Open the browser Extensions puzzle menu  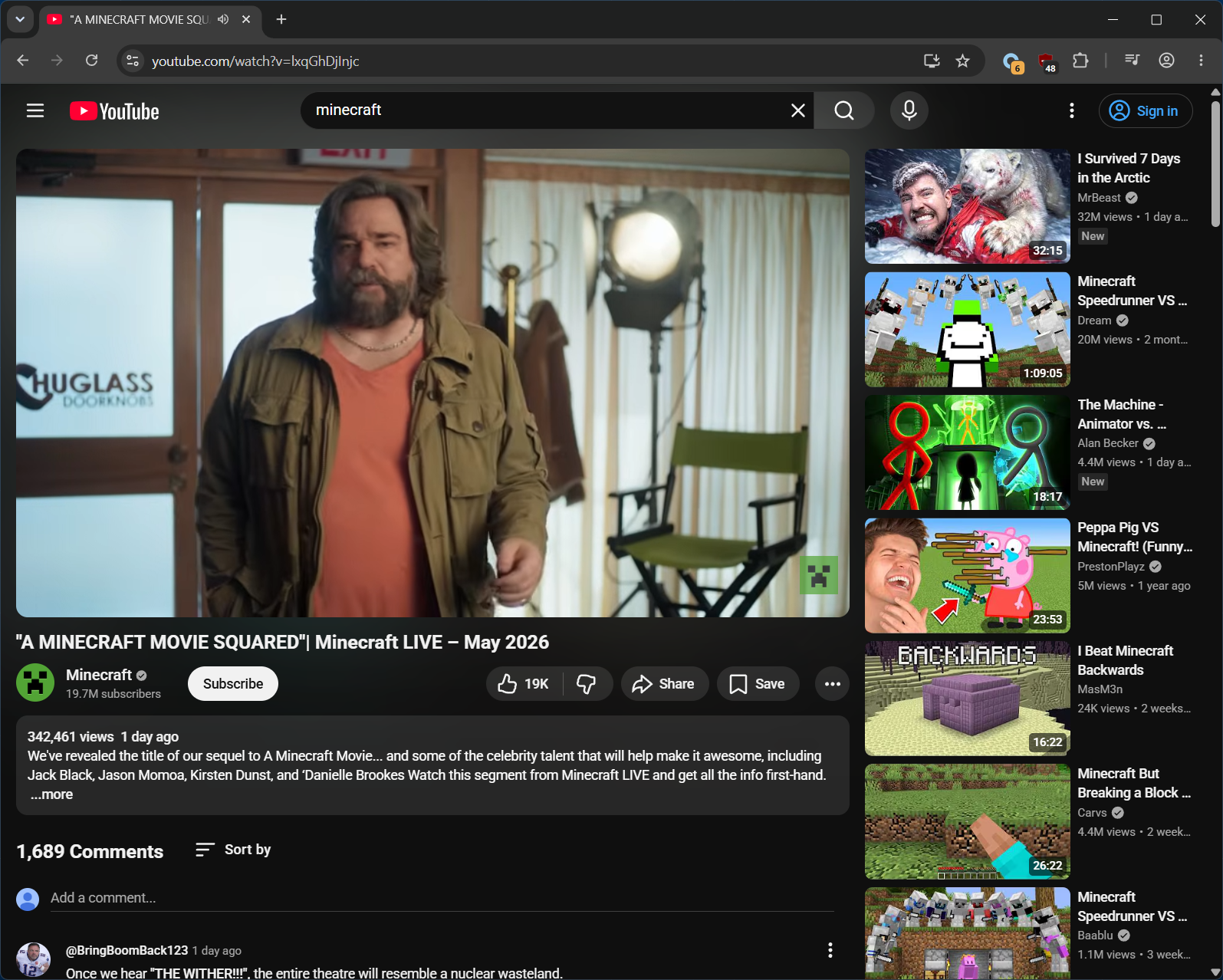[1080, 61]
